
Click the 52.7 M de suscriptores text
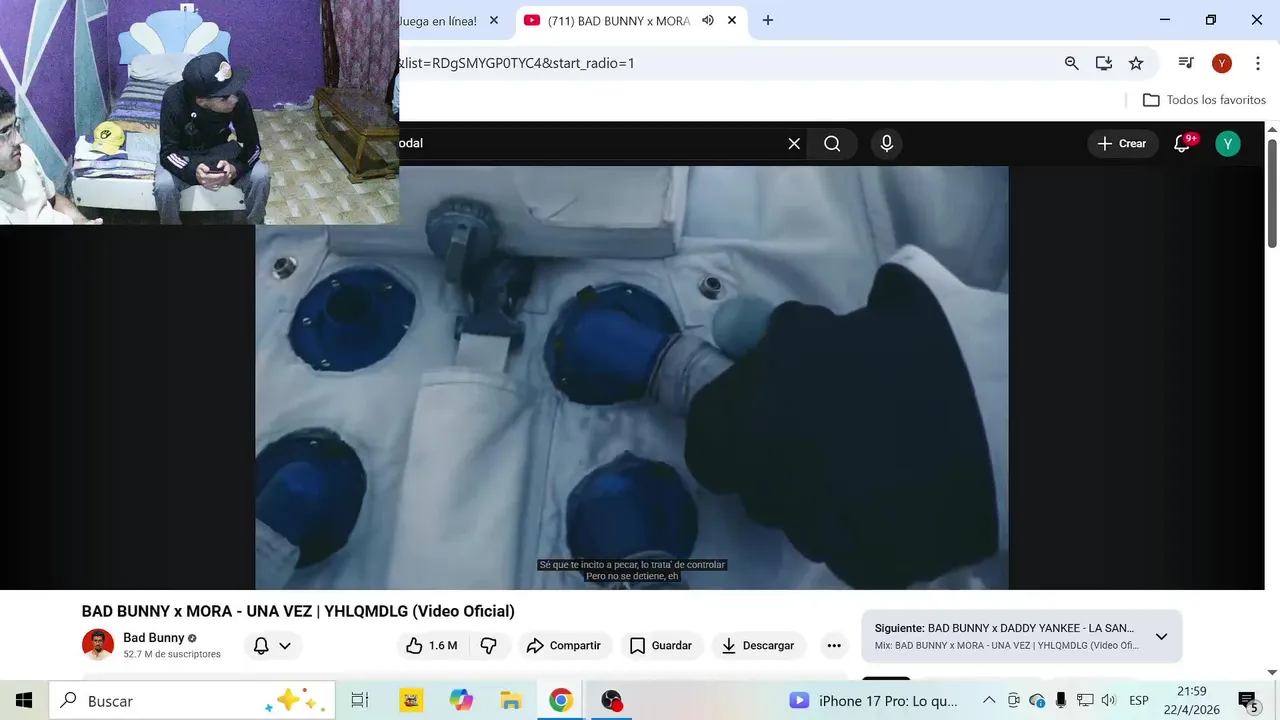coord(172,654)
